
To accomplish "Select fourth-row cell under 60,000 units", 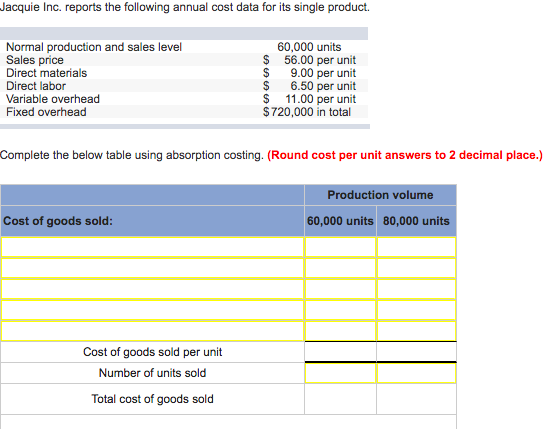I will (x=341, y=310).
